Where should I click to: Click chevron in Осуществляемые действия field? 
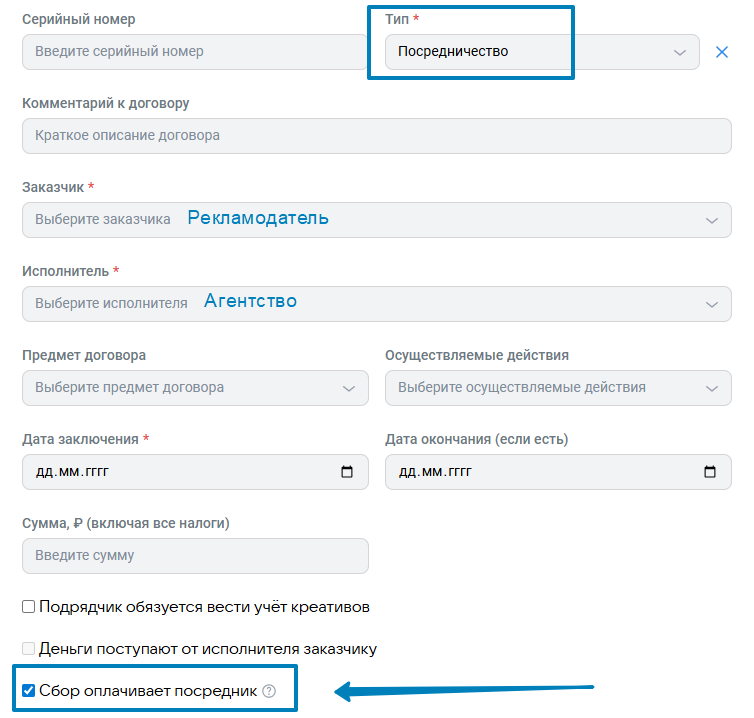(712, 389)
